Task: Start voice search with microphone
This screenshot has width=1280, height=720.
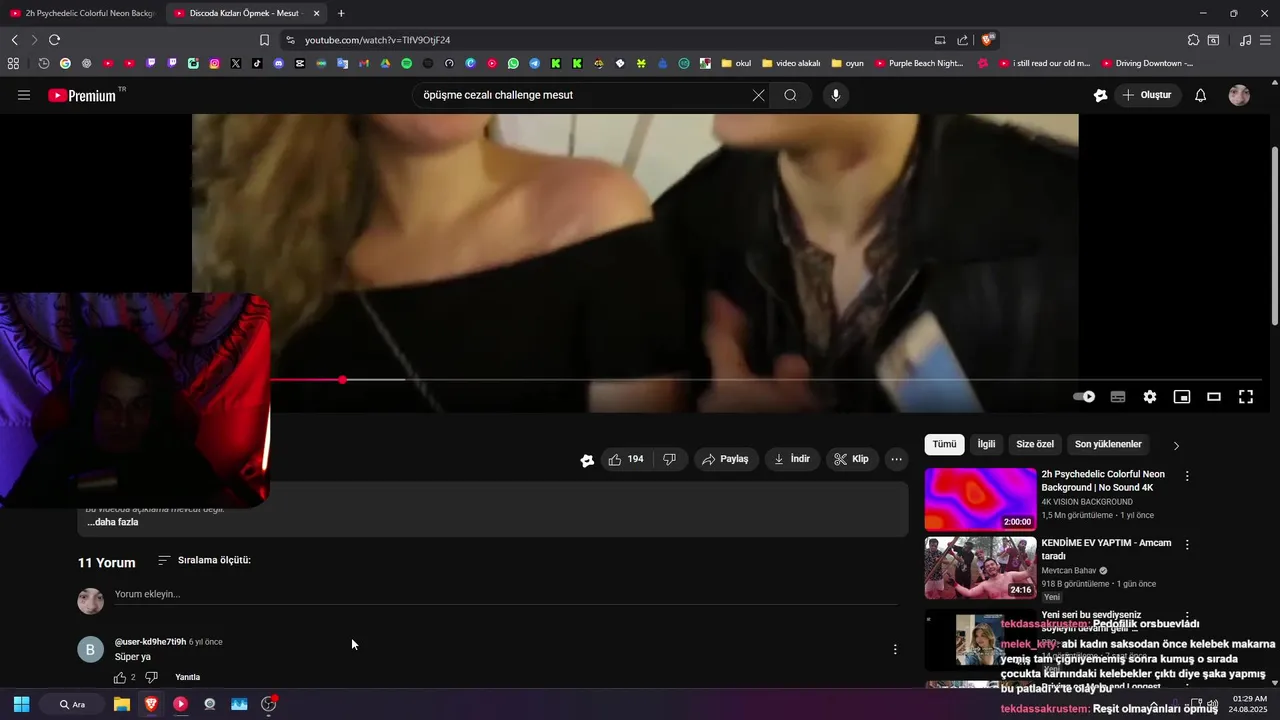Action: tap(836, 95)
